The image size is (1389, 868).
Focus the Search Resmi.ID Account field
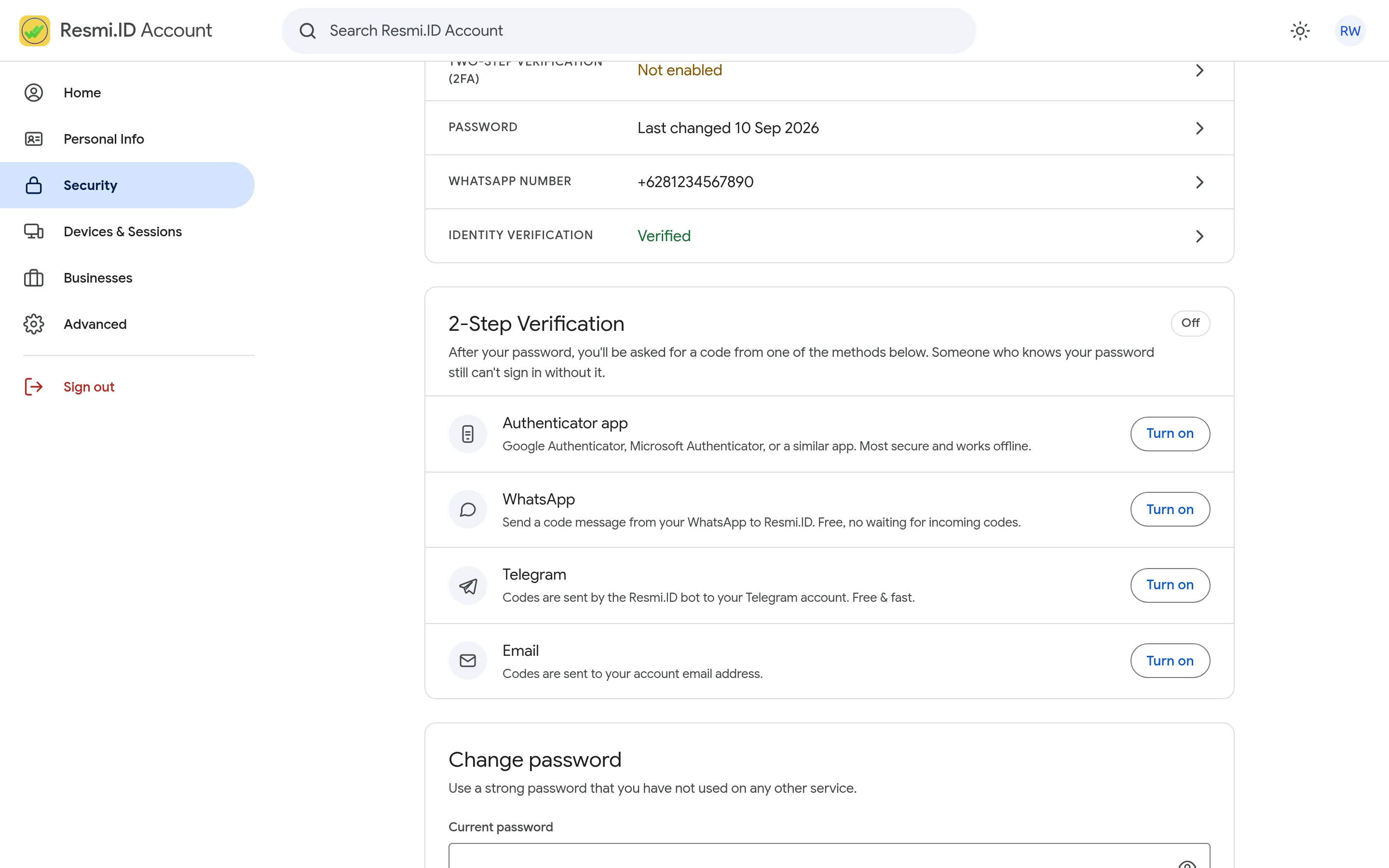coord(628,30)
